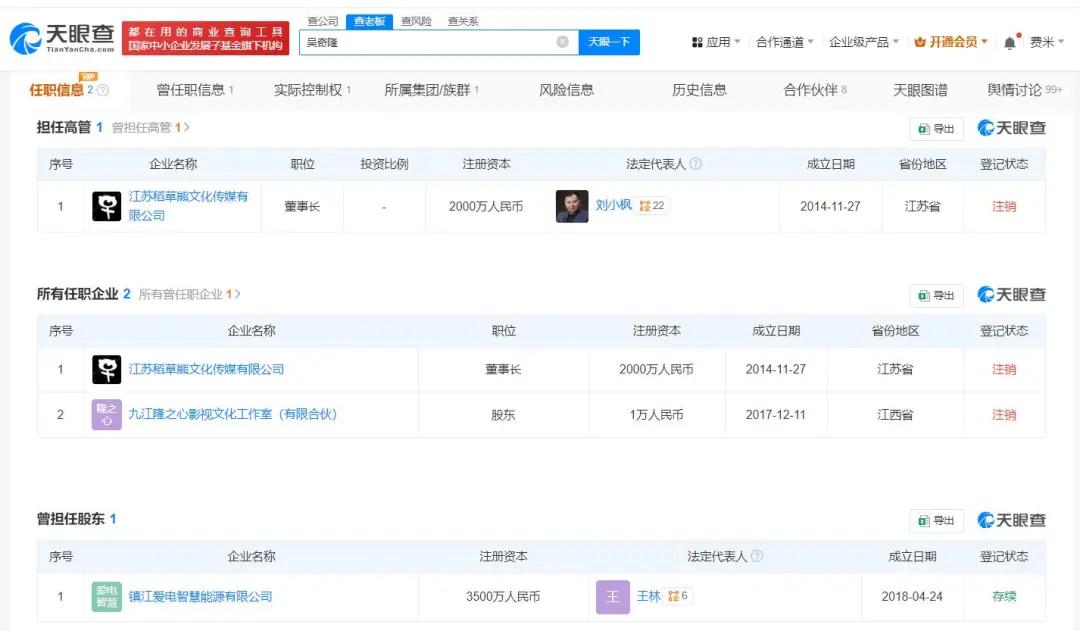Export the 担任高管 table
Screen dimensions: 1080x631
936,129
